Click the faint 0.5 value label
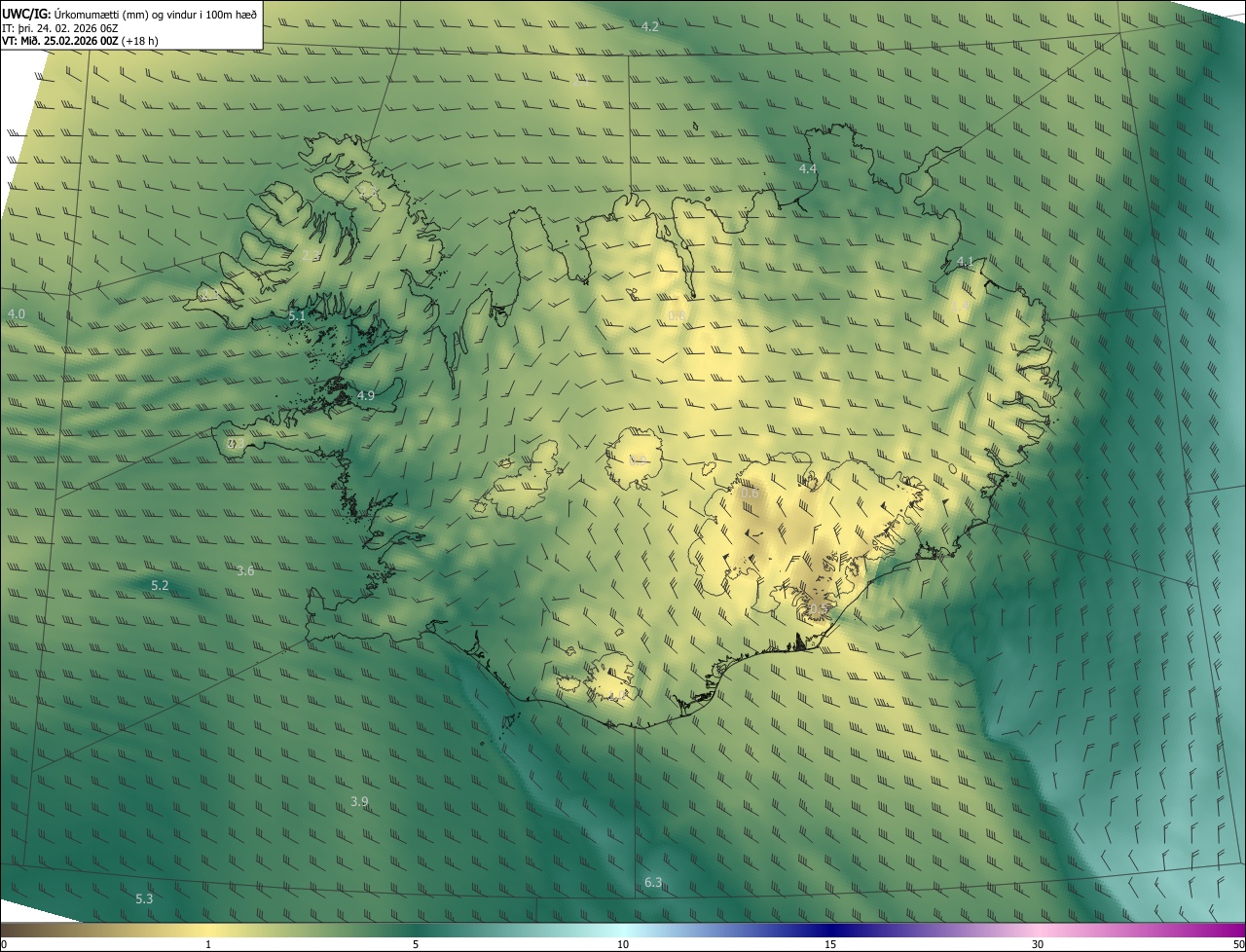 (x=818, y=610)
